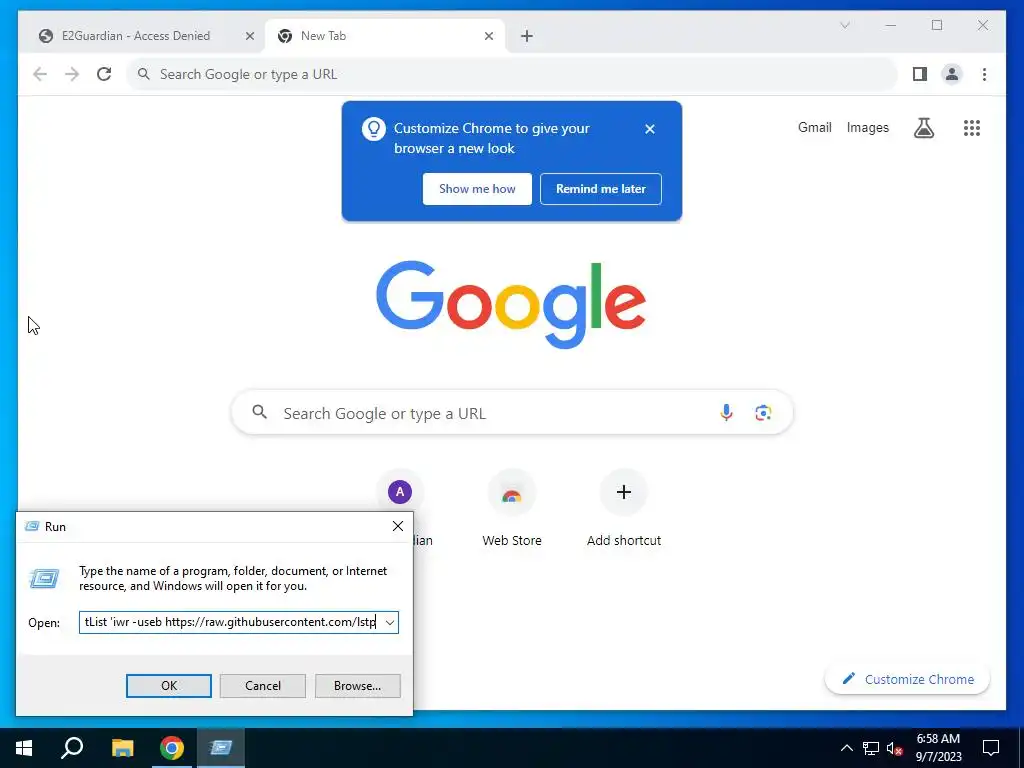This screenshot has width=1024, height=768.
Task: Click Chrome icon in the taskbar
Action: click(x=172, y=748)
